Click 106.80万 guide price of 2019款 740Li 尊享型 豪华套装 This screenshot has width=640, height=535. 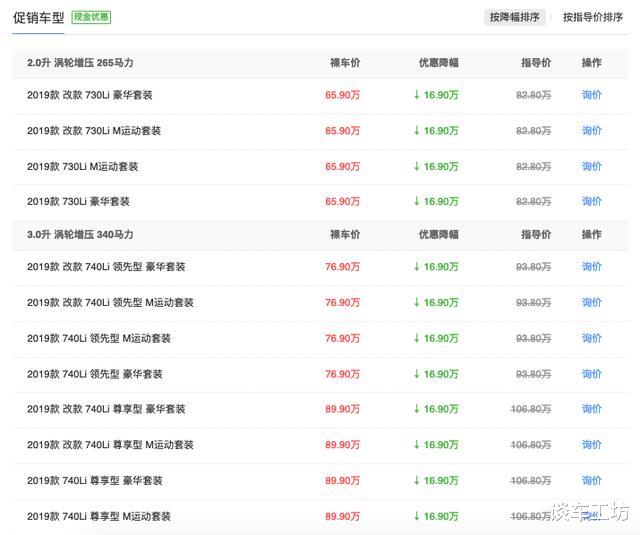[531, 481]
